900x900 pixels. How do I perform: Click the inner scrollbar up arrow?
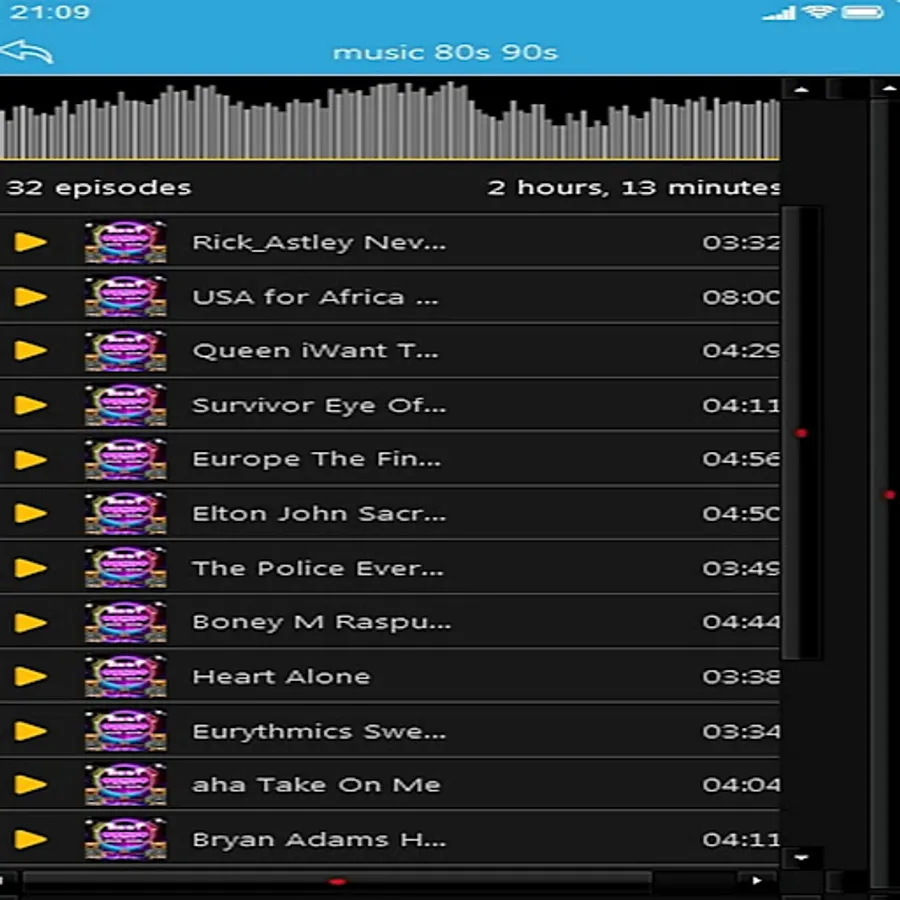pyautogui.click(x=801, y=90)
